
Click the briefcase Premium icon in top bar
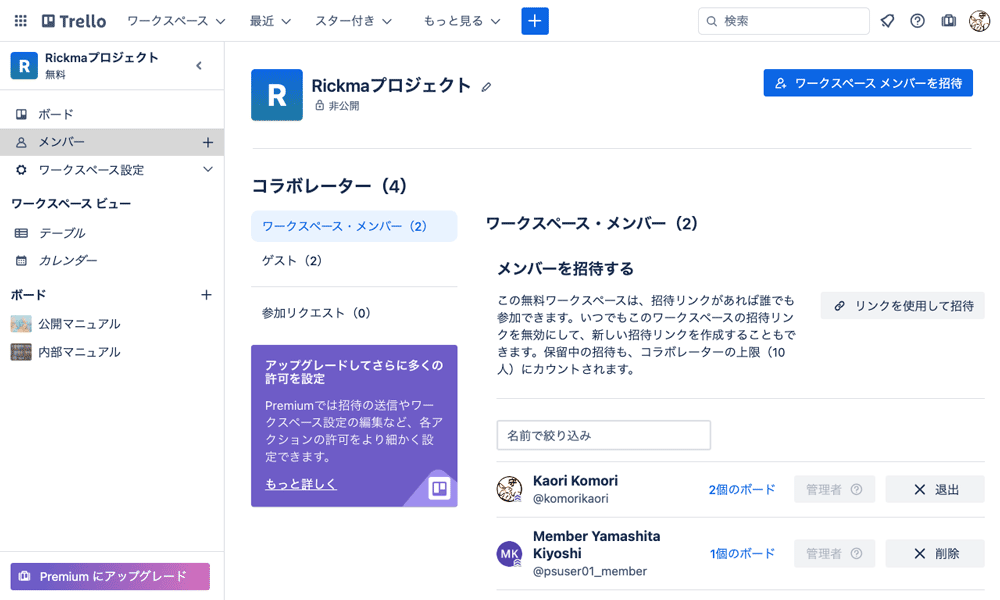[x=948, y=21]
